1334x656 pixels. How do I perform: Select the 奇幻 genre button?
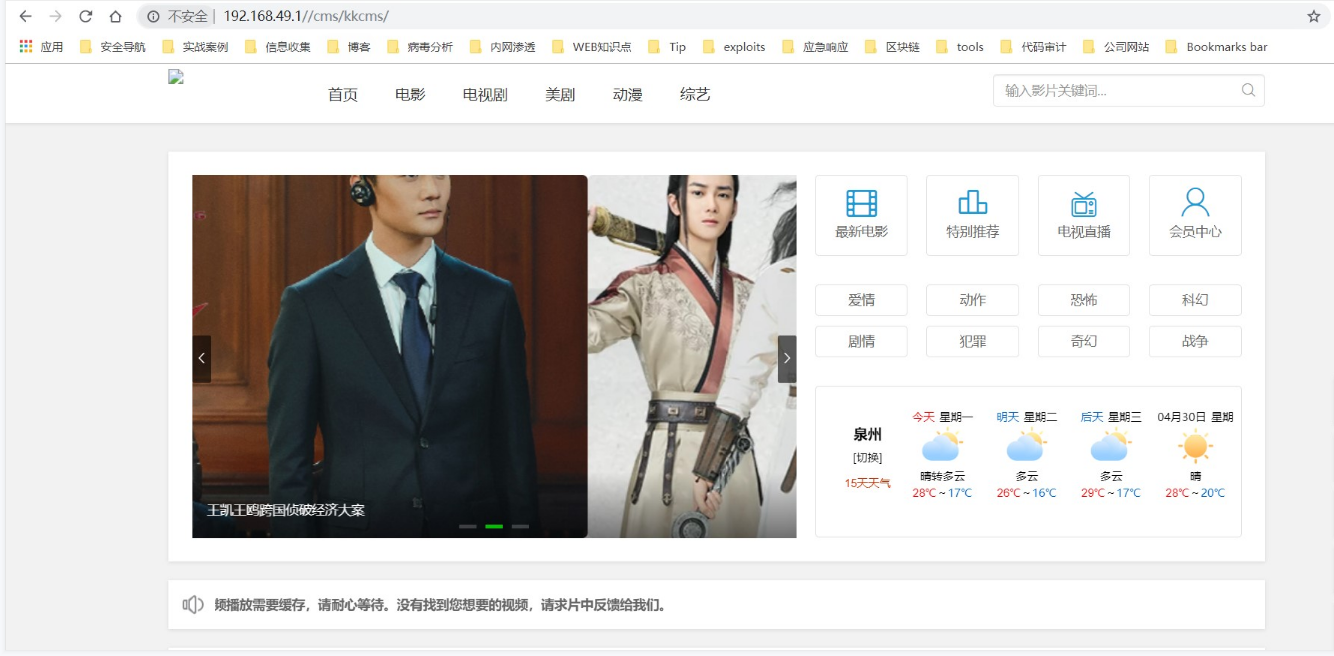[x=1084, y=341]
